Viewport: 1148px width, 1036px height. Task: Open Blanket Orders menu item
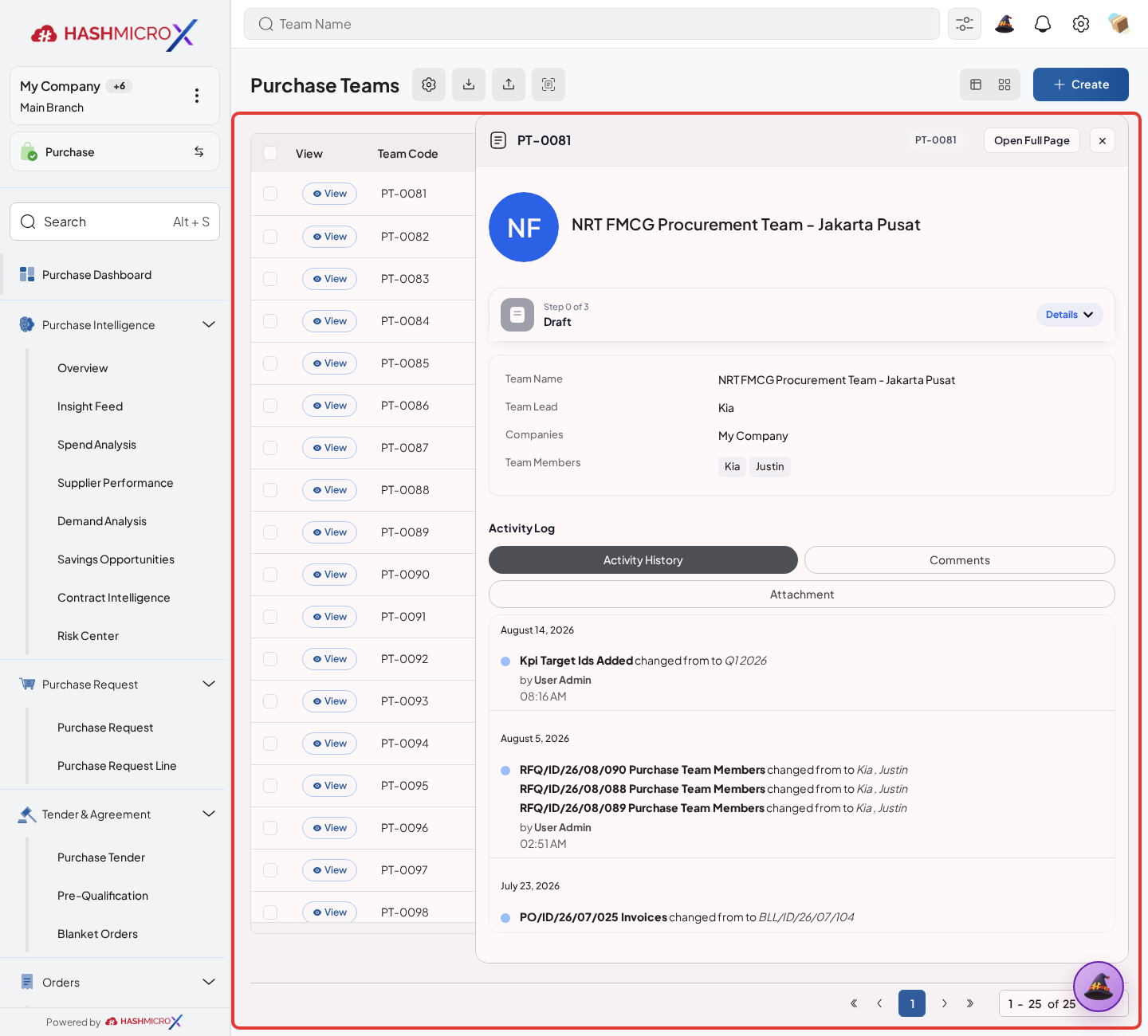97,934
